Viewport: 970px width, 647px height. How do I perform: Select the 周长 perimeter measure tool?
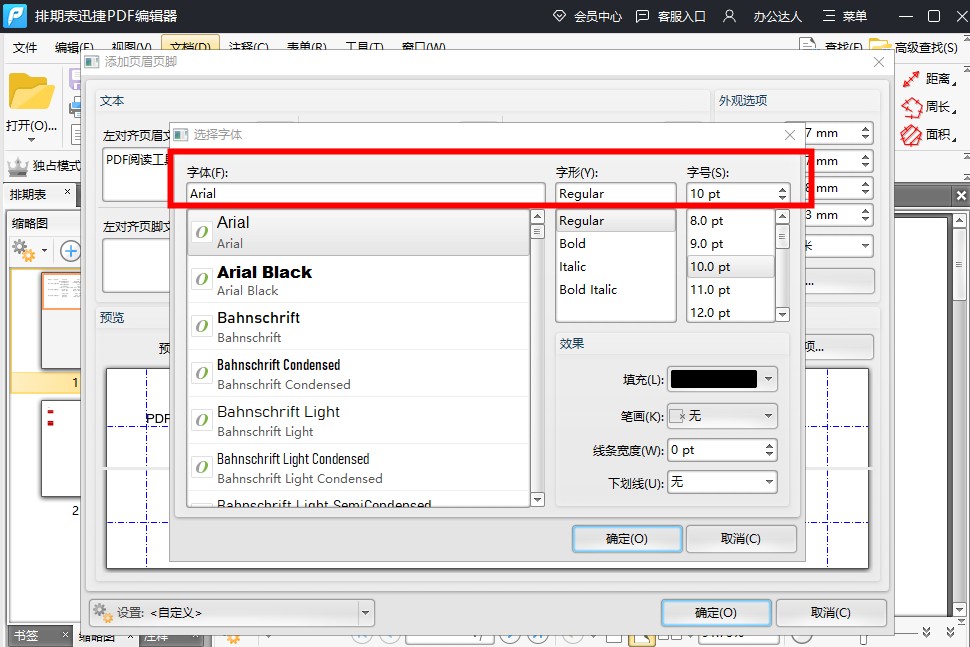coord(911,107)
